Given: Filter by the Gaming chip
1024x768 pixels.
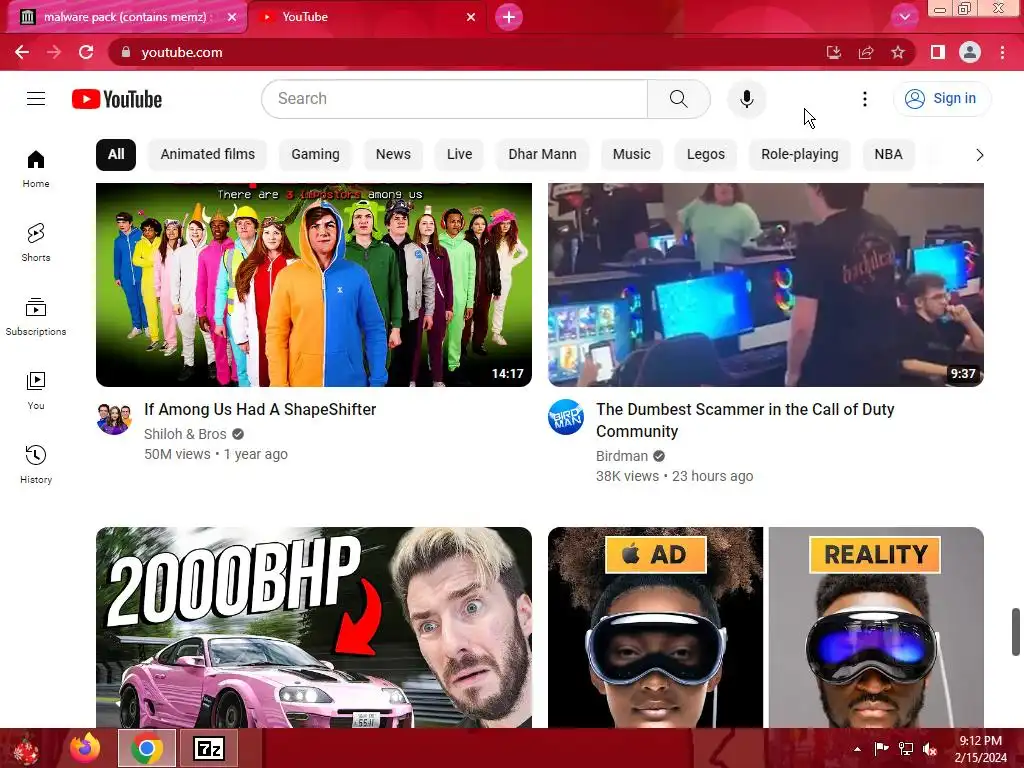Looking at the screenshot, I should [315, 154].
